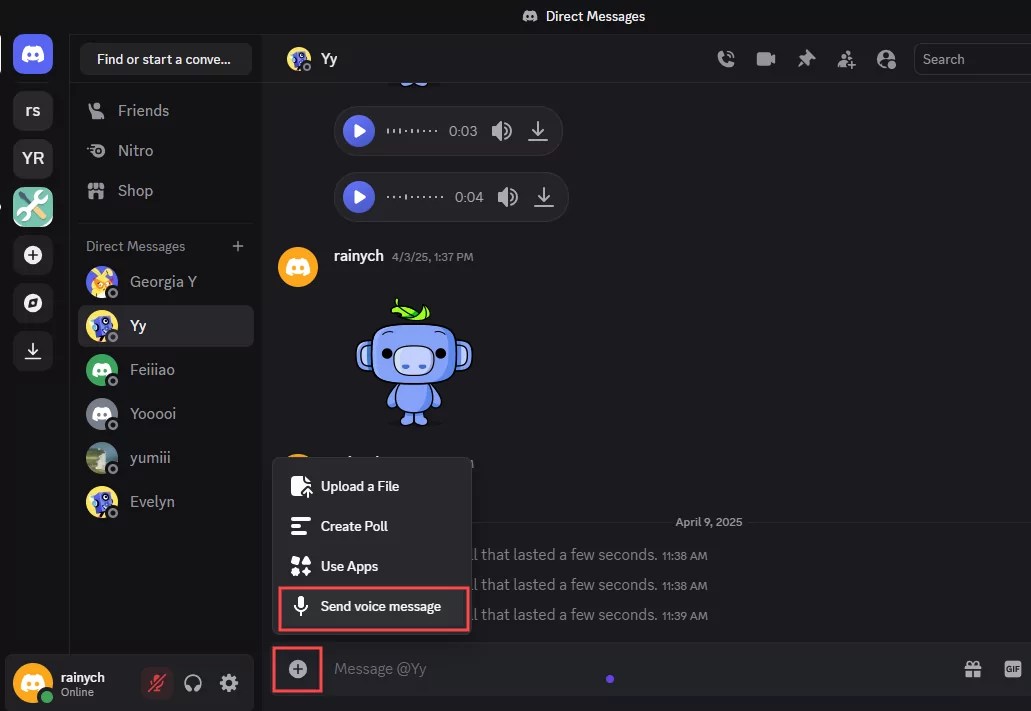Click the 0:03 voice message waveform
Viewport: 1031px width, 711px height.
[x=412, y=131]
